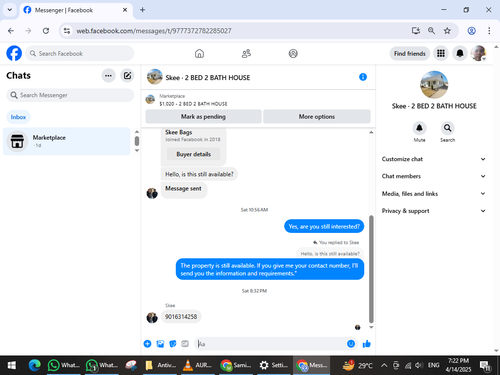Click More options button
The height and width of the screenshot is (375, 500).
[317, 117]
